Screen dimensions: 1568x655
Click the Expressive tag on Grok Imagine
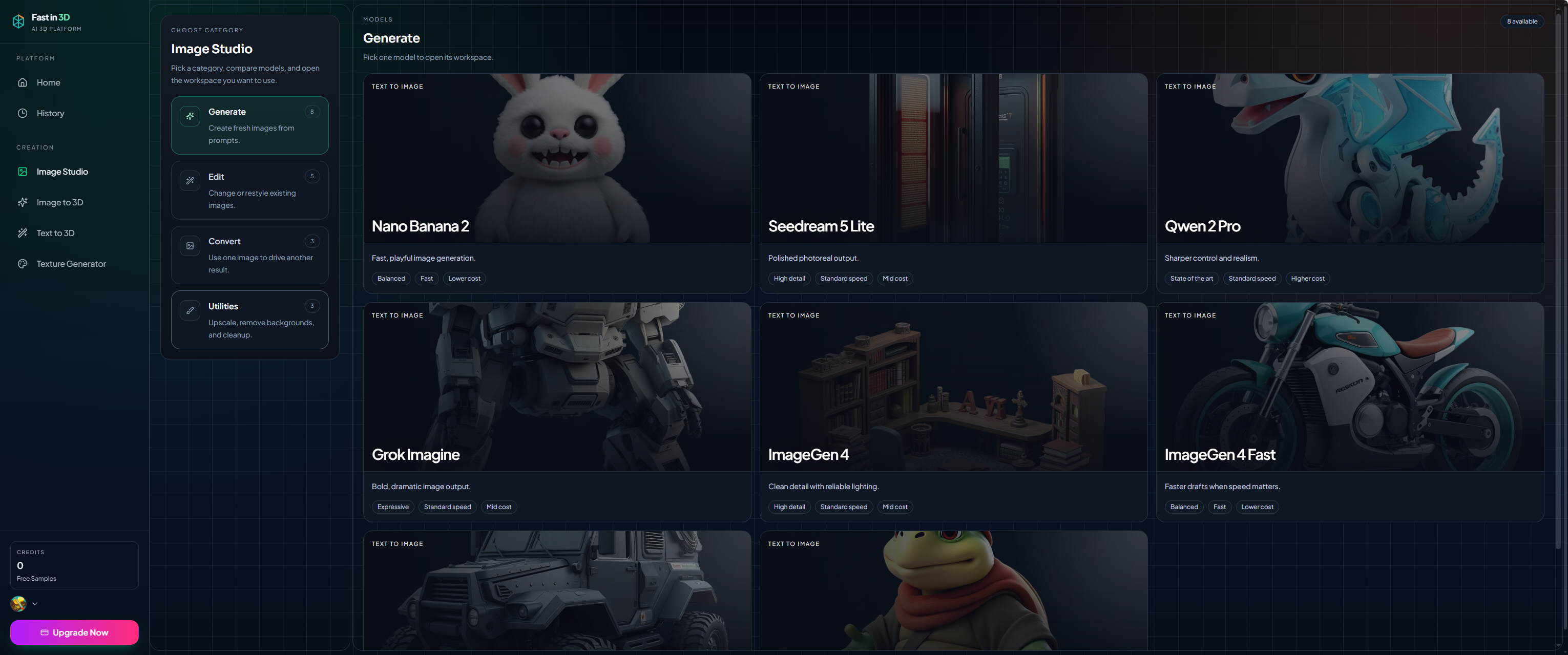tap(392, 507)
